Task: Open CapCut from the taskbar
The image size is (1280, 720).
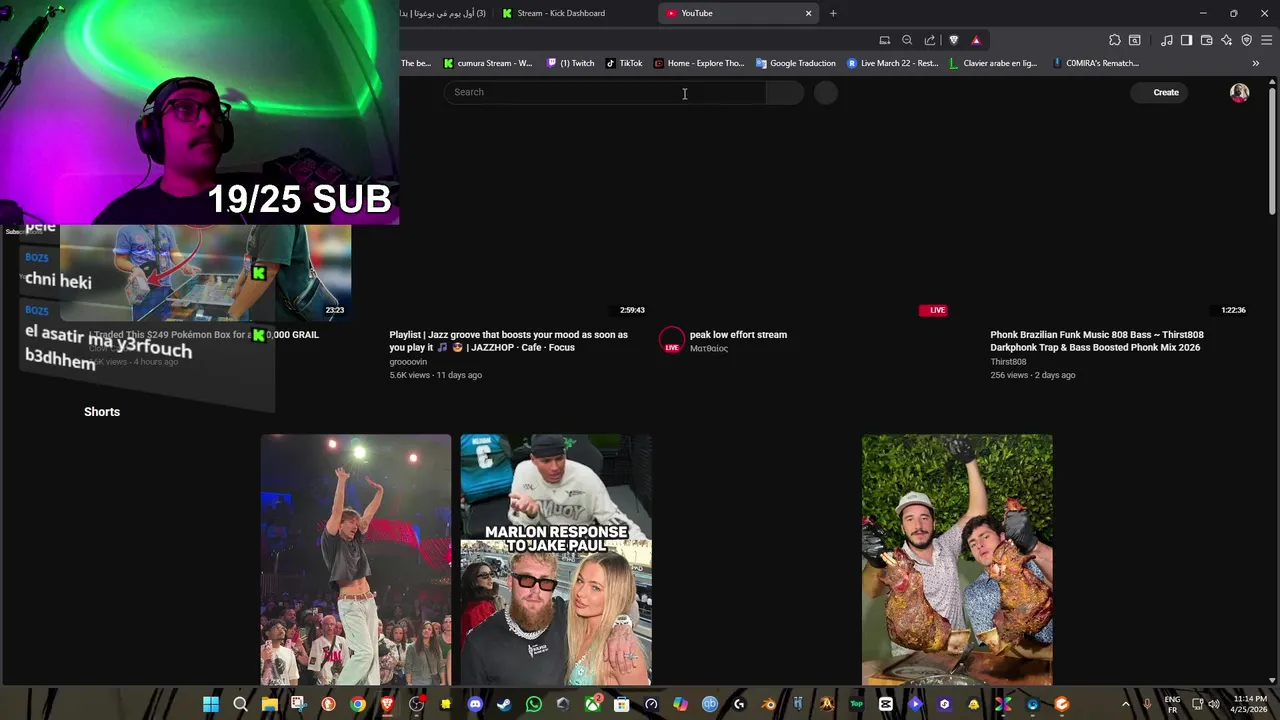Action: click(885, 704)
